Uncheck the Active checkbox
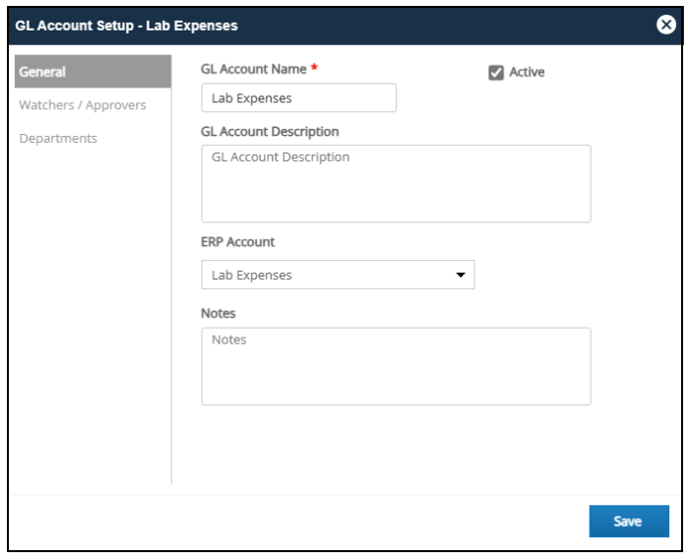 coord(496,72)
